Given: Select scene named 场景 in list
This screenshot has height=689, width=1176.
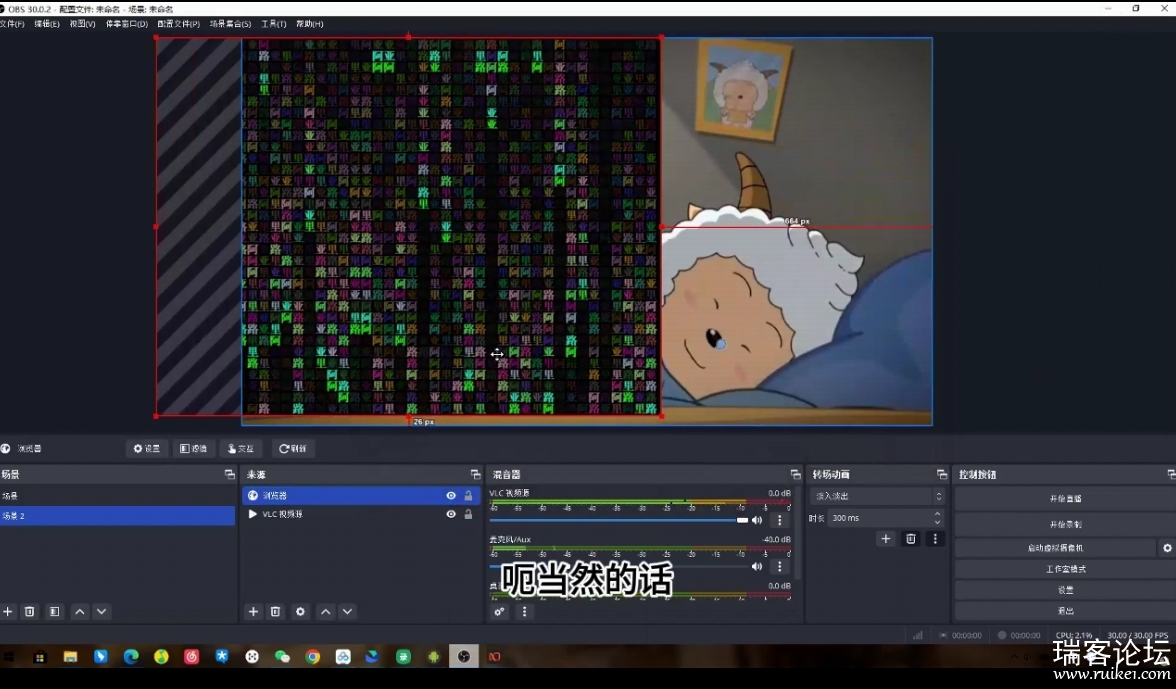Looking at the screenshot, I should pos(117,496).
